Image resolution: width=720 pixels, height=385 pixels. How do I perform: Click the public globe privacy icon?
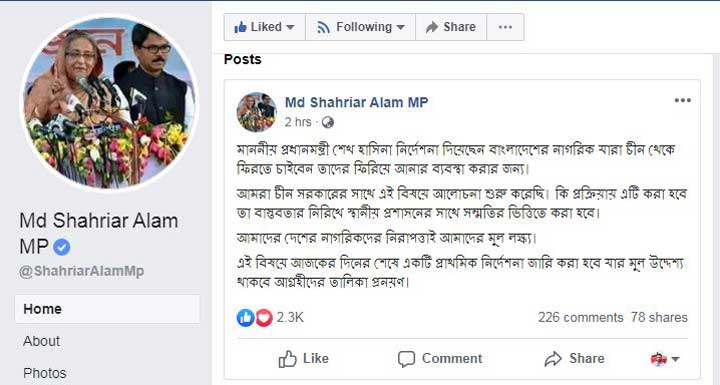pyautogui.click(x=327, y=122)
